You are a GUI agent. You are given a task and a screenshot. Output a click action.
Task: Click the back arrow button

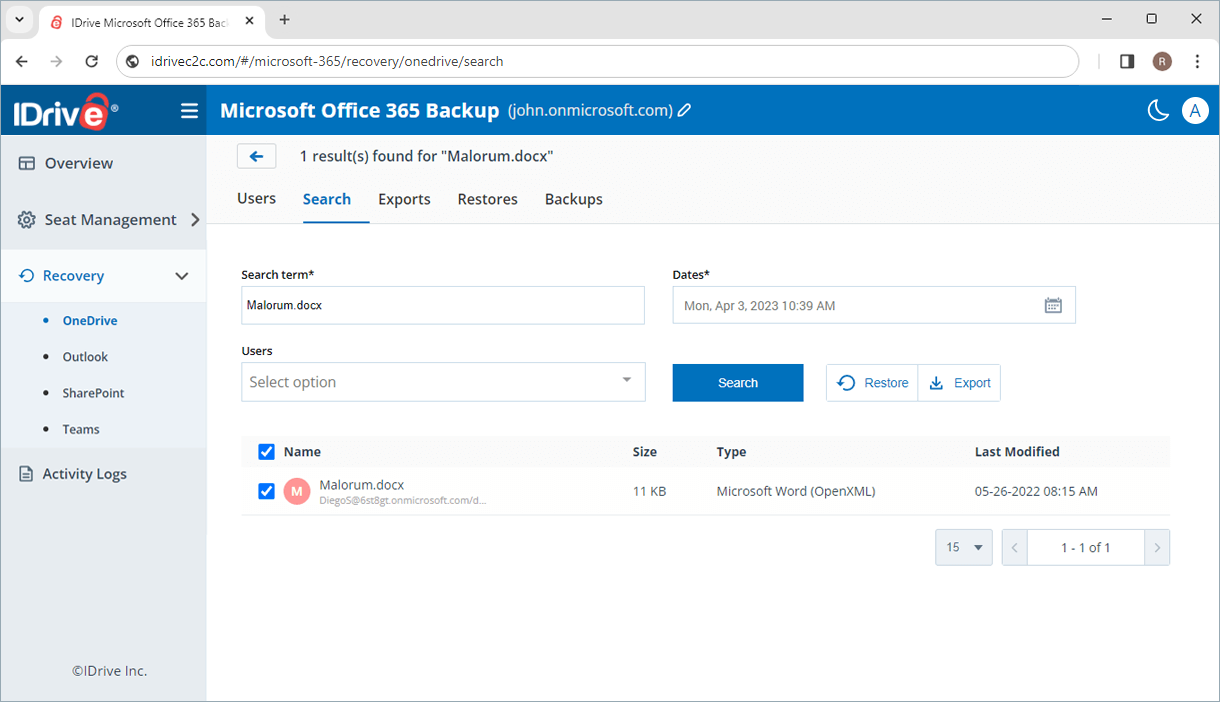(x=257, y=156)
